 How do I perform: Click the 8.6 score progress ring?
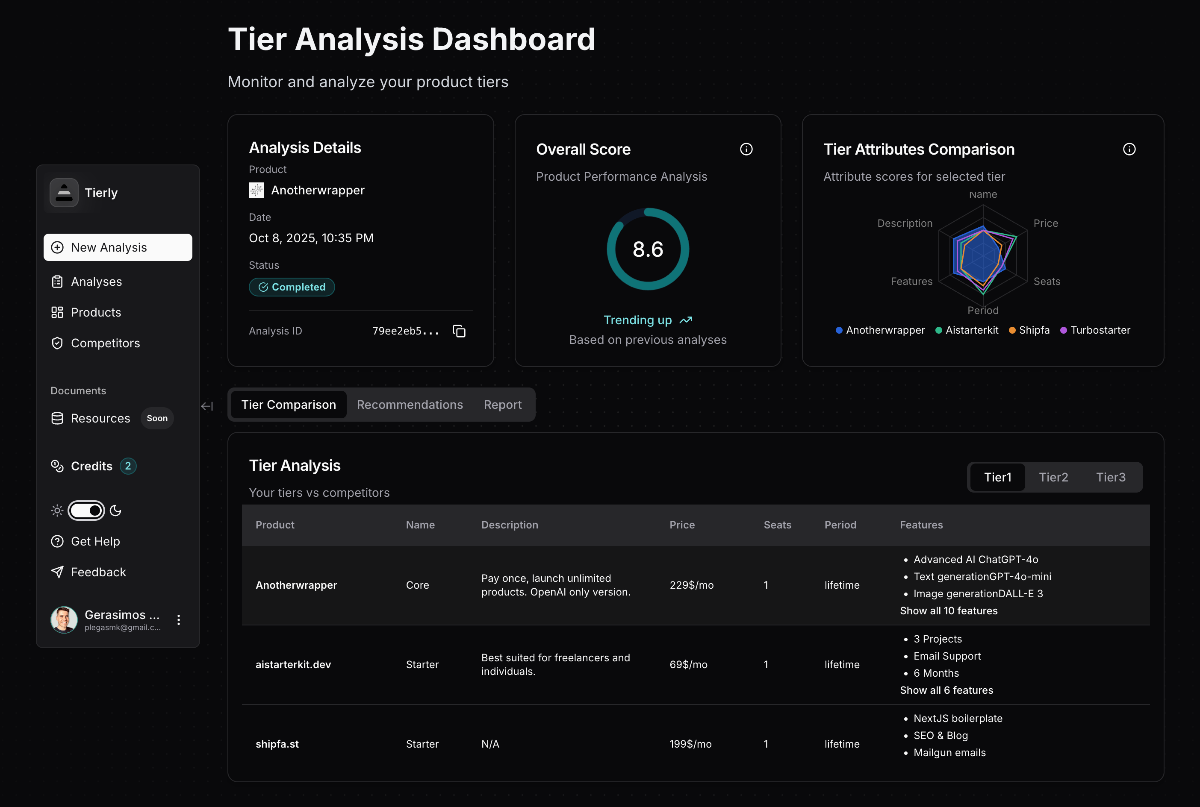click(648, 249)
